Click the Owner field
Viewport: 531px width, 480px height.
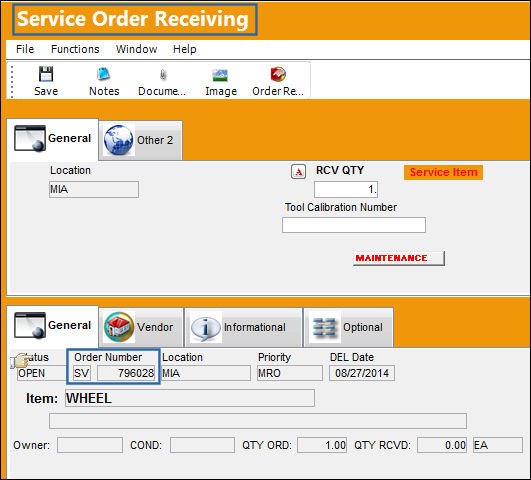pos(90,445)
